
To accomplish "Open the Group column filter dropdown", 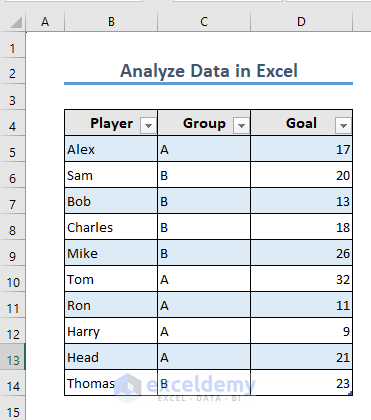I will 241,125.
